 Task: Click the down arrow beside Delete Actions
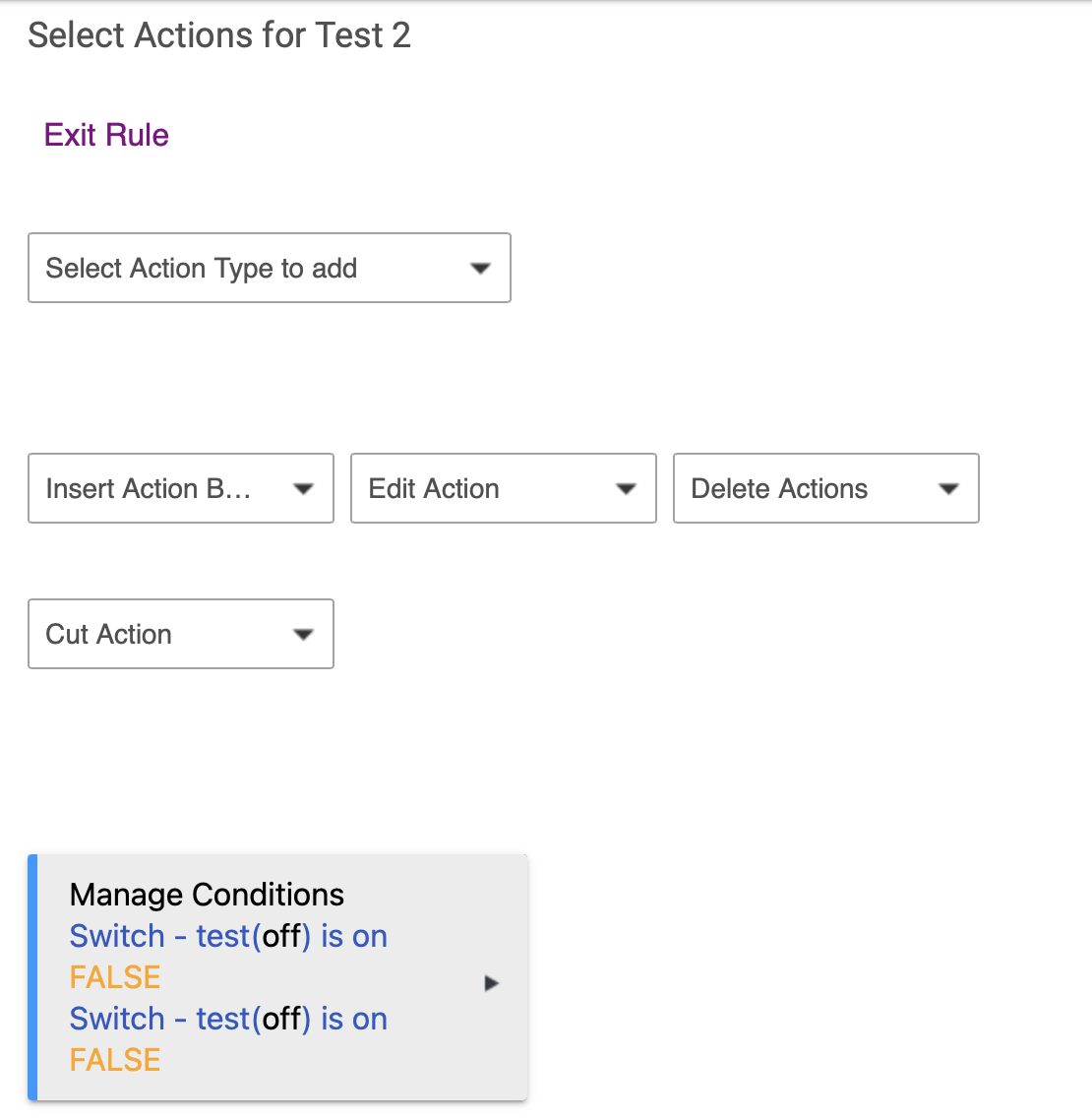pos(948,489)
